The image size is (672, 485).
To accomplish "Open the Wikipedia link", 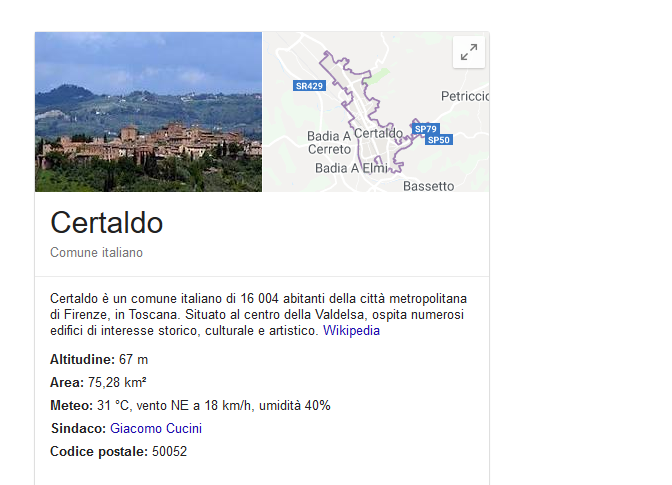I will (x=351, y=330).
